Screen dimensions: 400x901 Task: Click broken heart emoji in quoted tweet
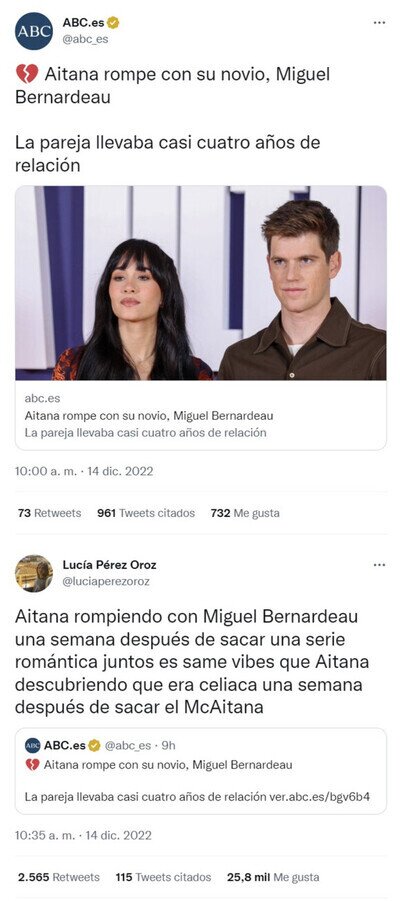(33, 765)
